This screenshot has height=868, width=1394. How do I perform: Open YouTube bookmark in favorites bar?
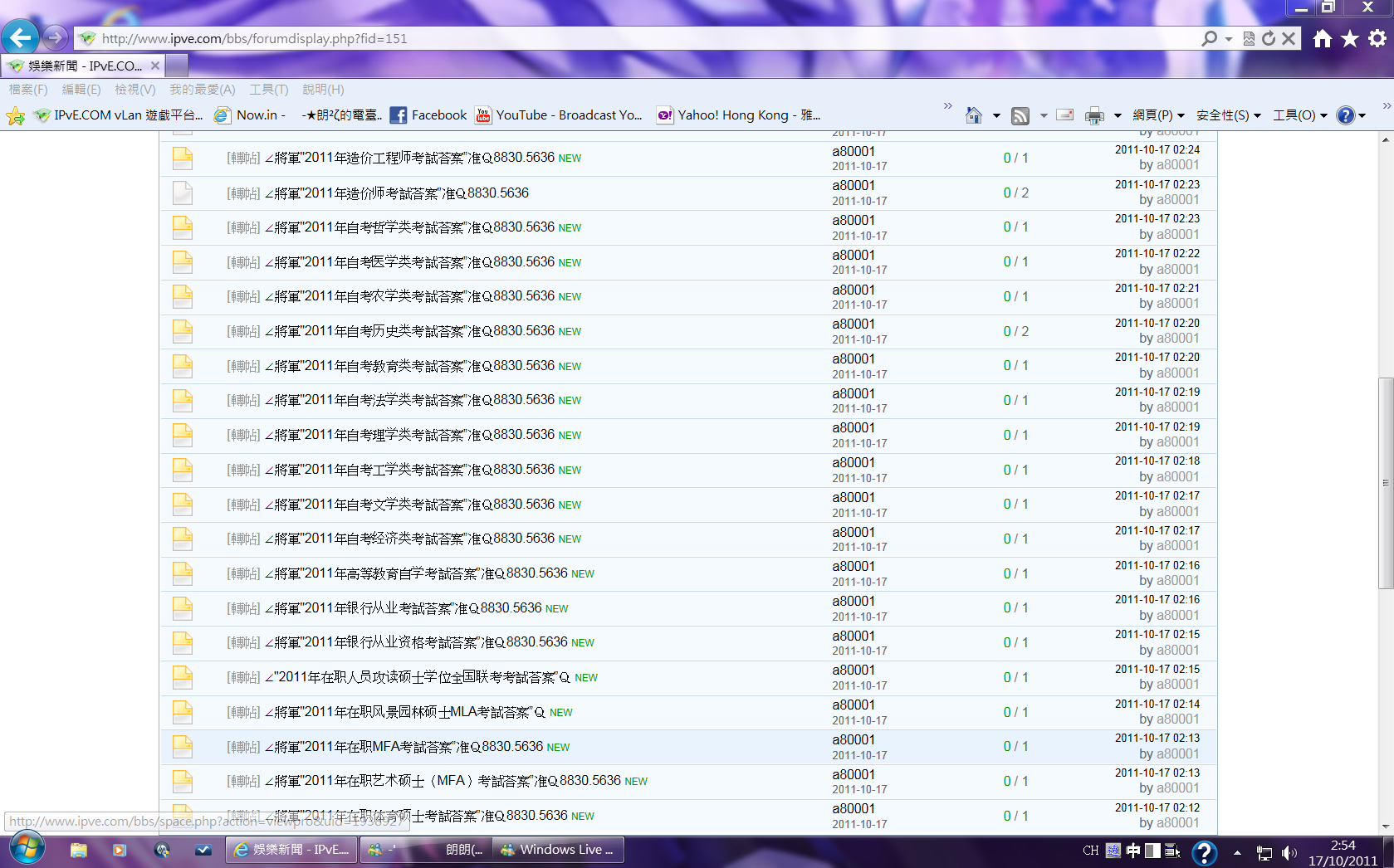click(x=559, y=115)
